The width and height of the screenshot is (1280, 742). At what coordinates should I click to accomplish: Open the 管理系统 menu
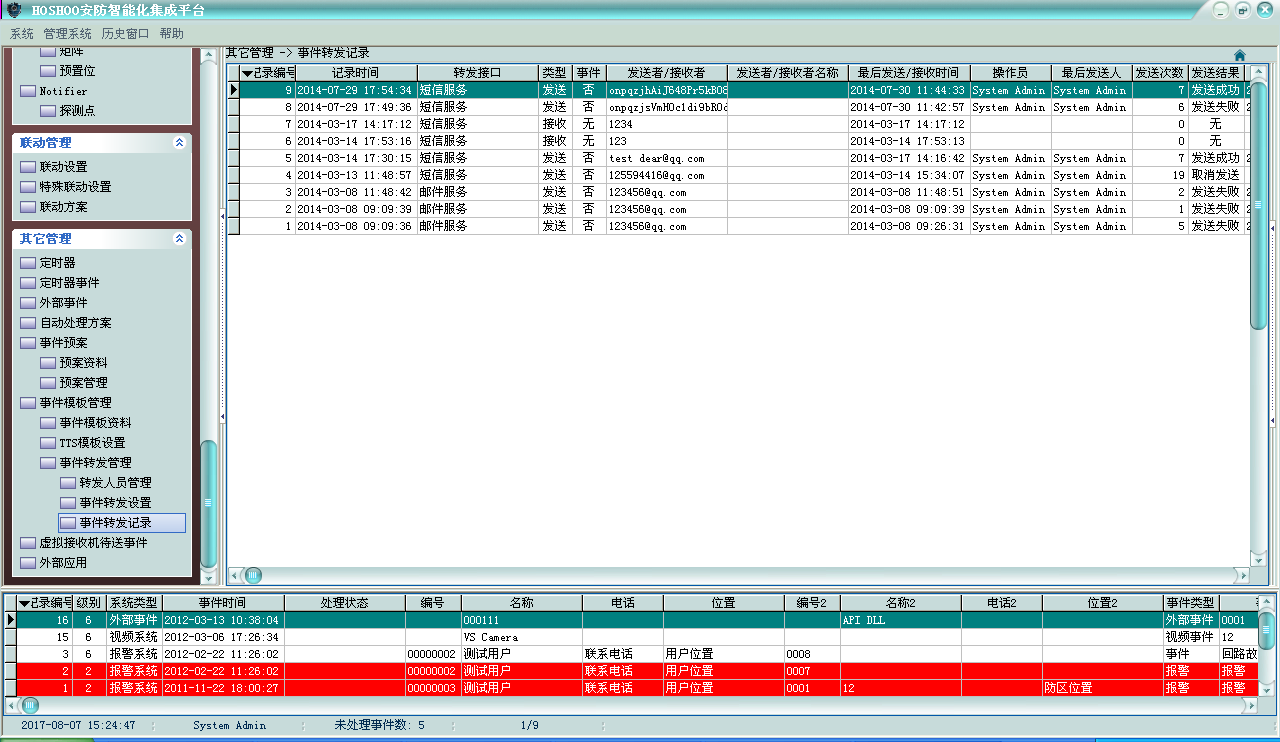tap(67, 33)
